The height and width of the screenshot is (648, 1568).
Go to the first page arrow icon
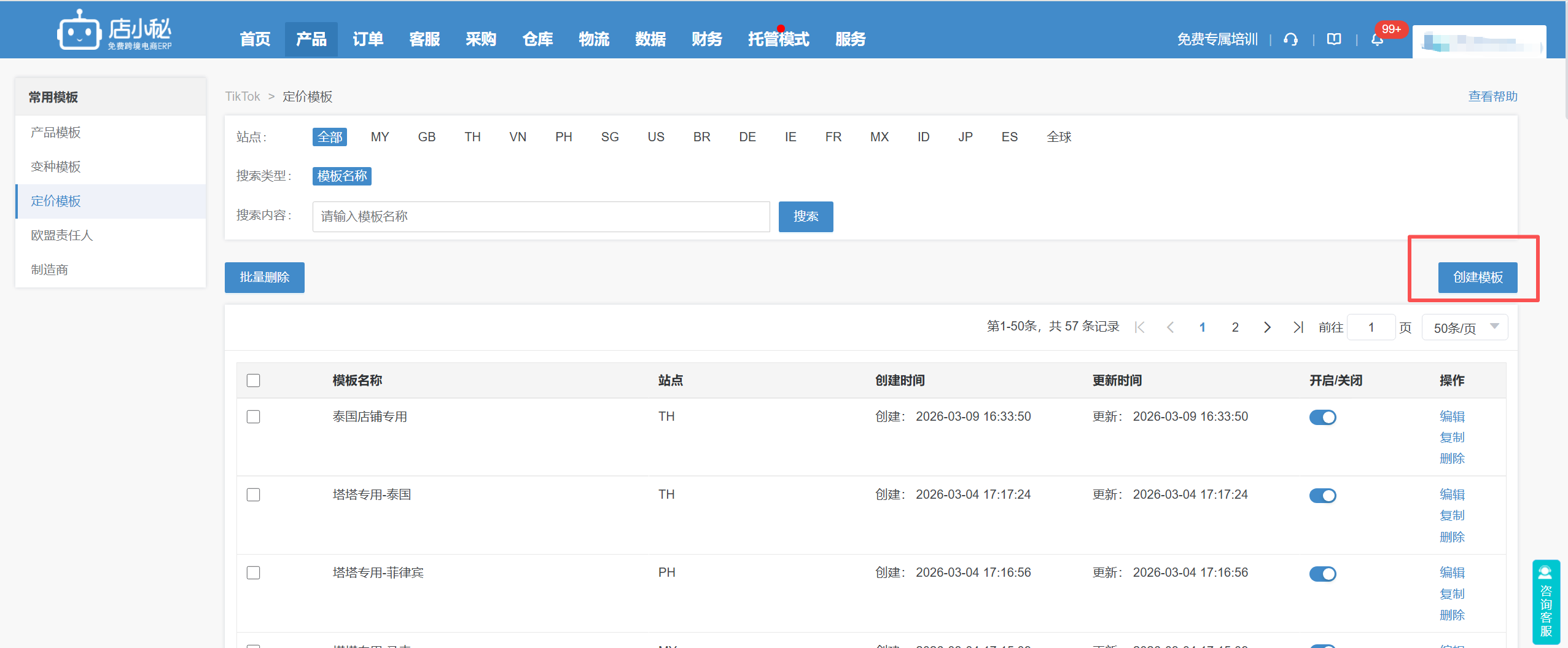click(x=1139, y=327)
